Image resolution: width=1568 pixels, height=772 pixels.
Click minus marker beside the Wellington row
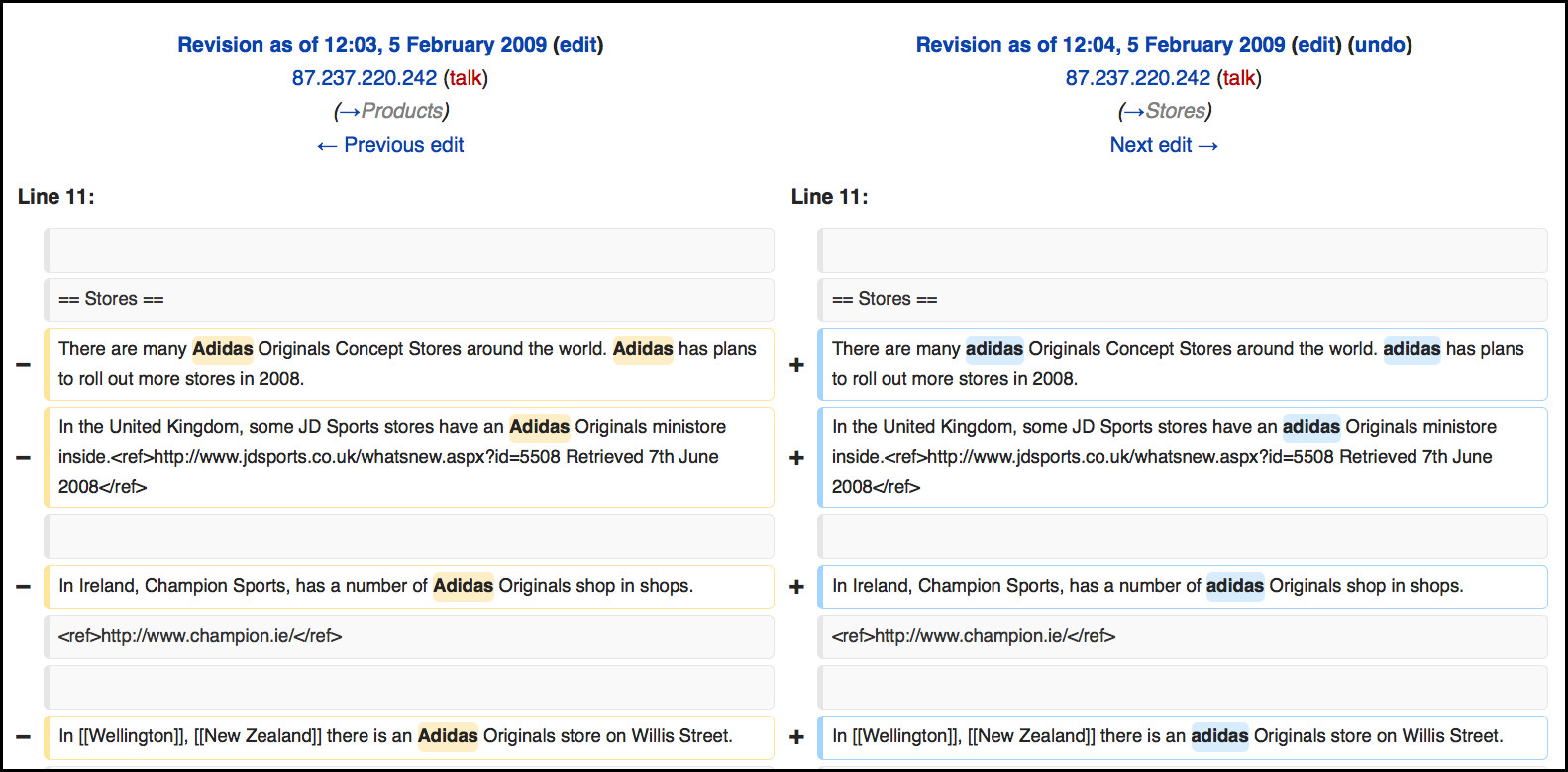pos(23,737)
